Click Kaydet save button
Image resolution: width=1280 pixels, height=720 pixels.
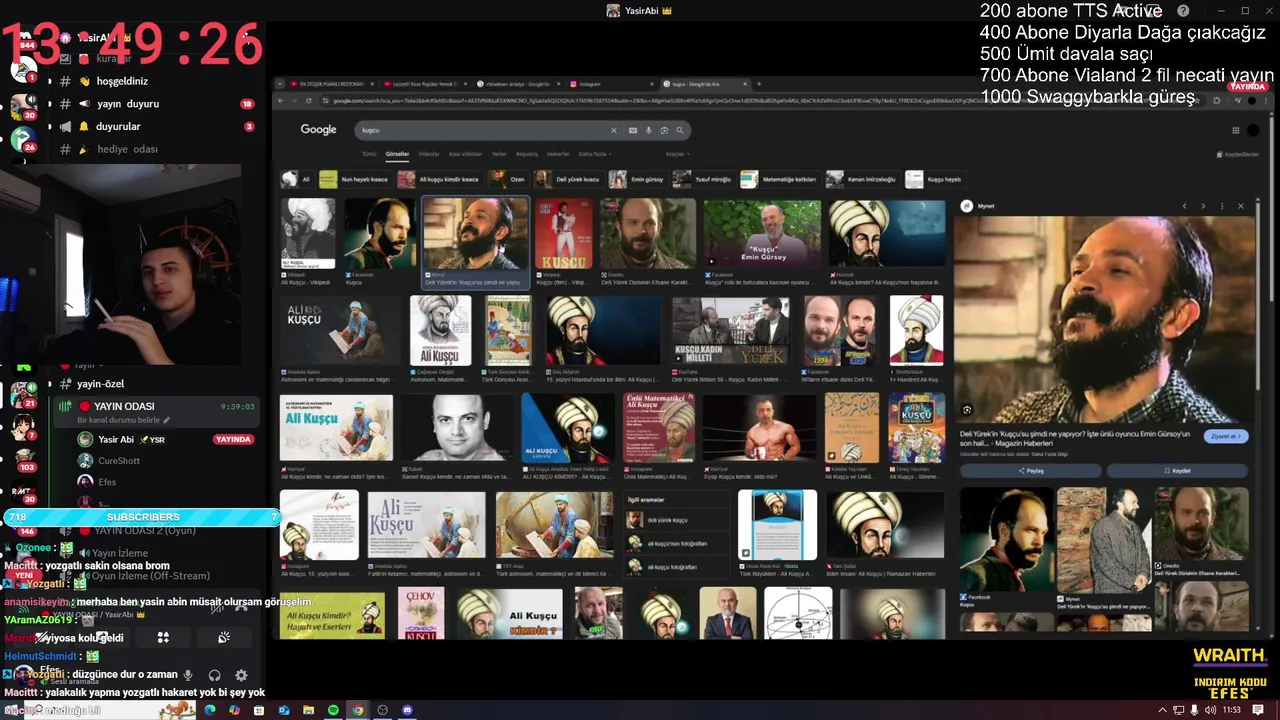point(1177,470)
